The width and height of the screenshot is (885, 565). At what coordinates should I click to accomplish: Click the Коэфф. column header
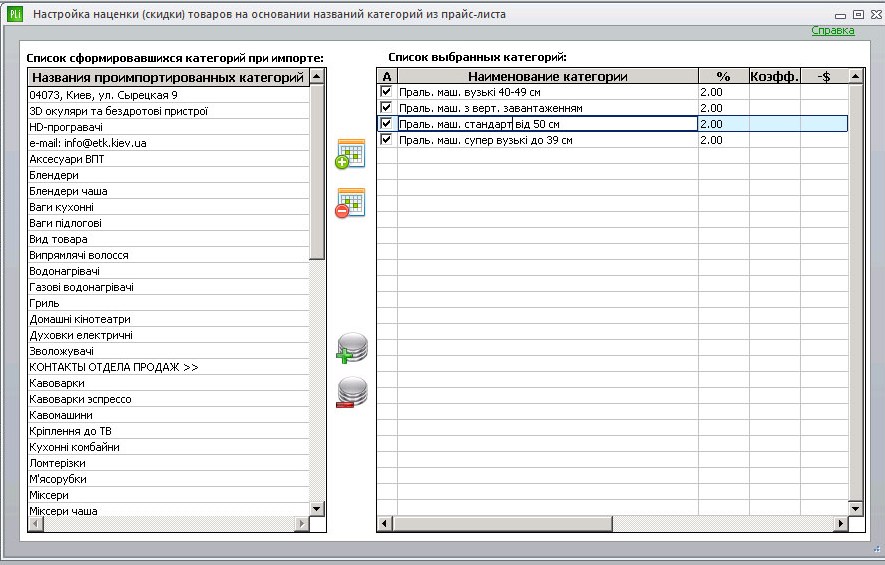774,76
